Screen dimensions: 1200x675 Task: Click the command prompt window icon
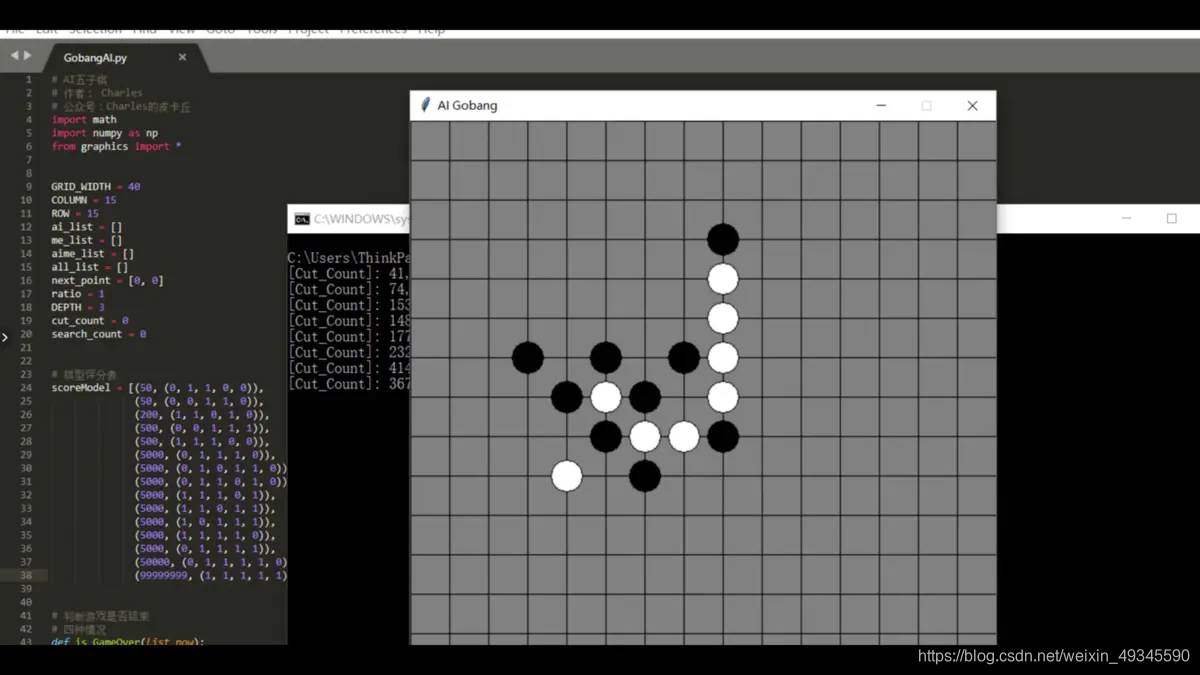coord(301,219)
